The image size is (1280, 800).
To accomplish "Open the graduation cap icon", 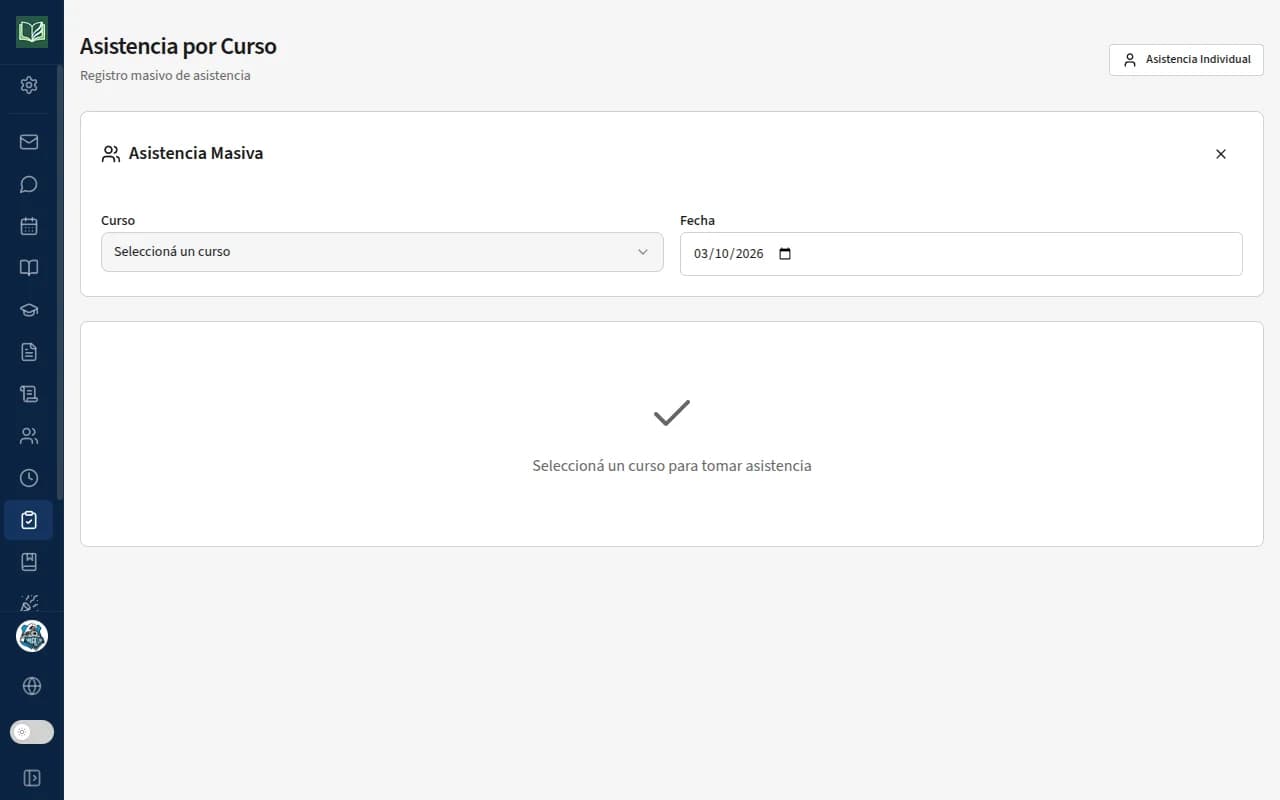I will click(29, 310).
